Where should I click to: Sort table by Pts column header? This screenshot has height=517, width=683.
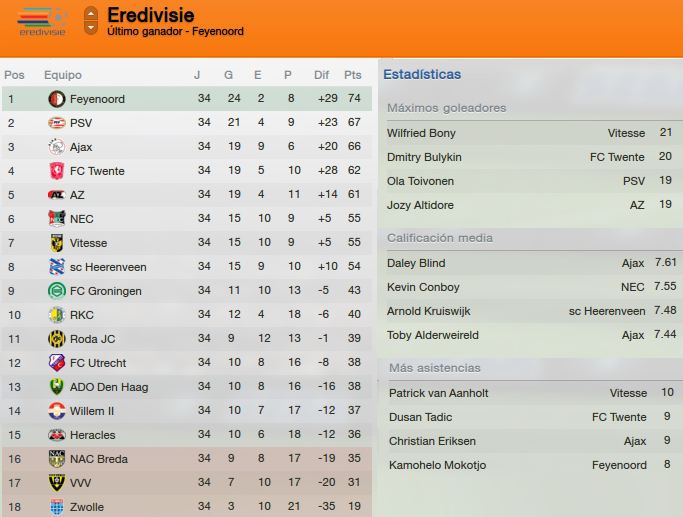pyautogui.click(x=352, y=75)
